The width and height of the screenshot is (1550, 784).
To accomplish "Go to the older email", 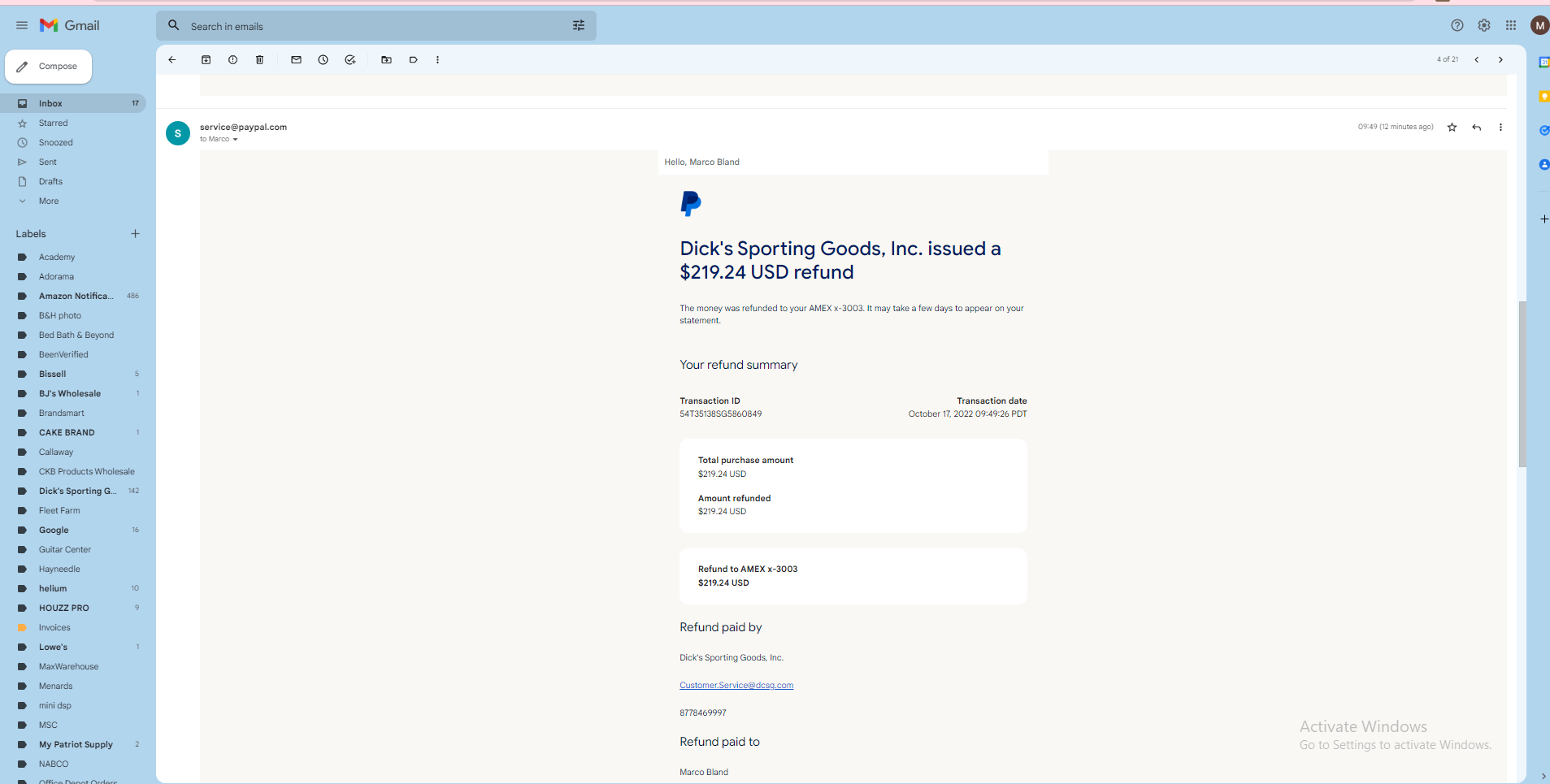I will [1501, 59].
